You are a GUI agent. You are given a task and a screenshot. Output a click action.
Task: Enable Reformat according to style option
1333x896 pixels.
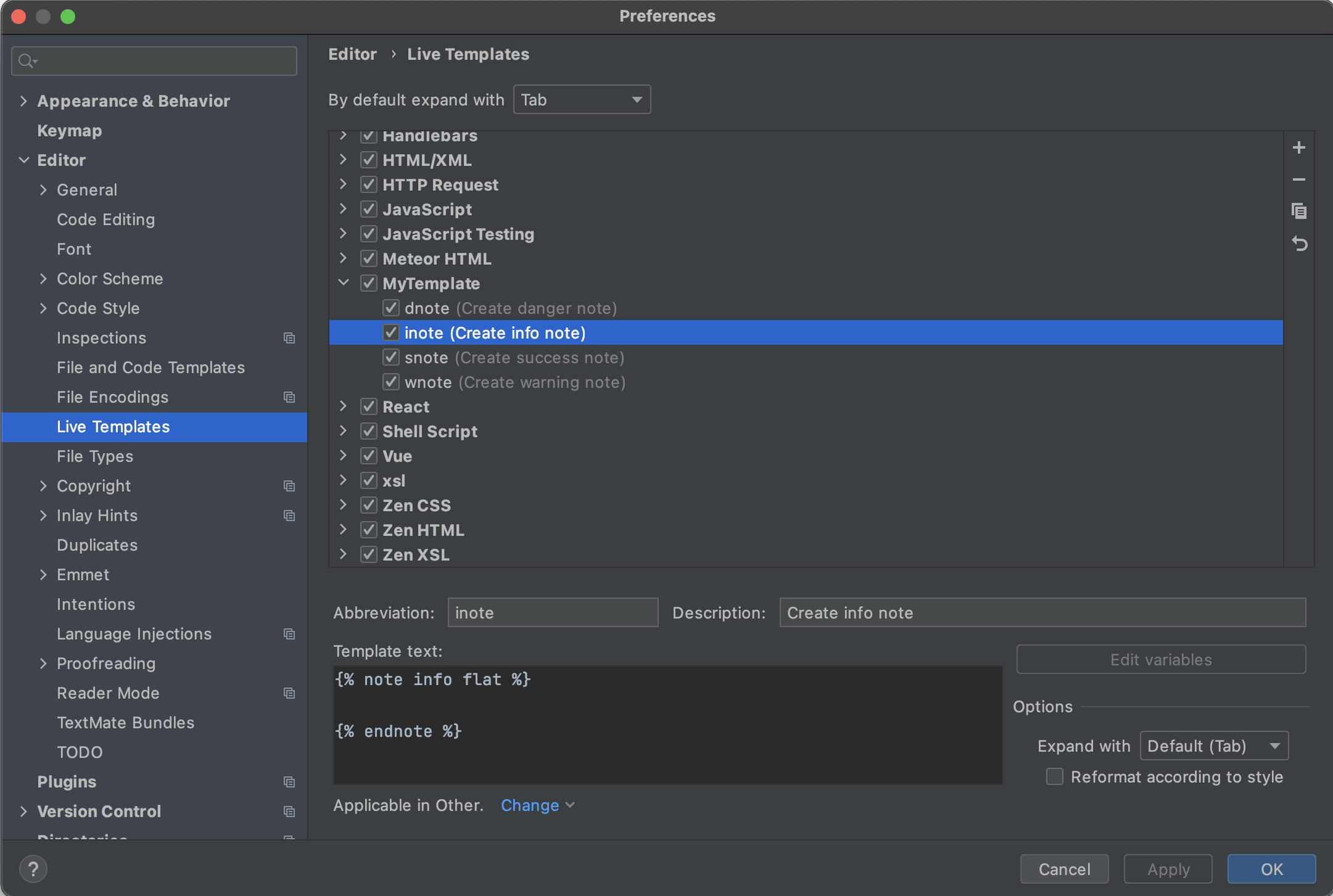tap(1055, 777)
